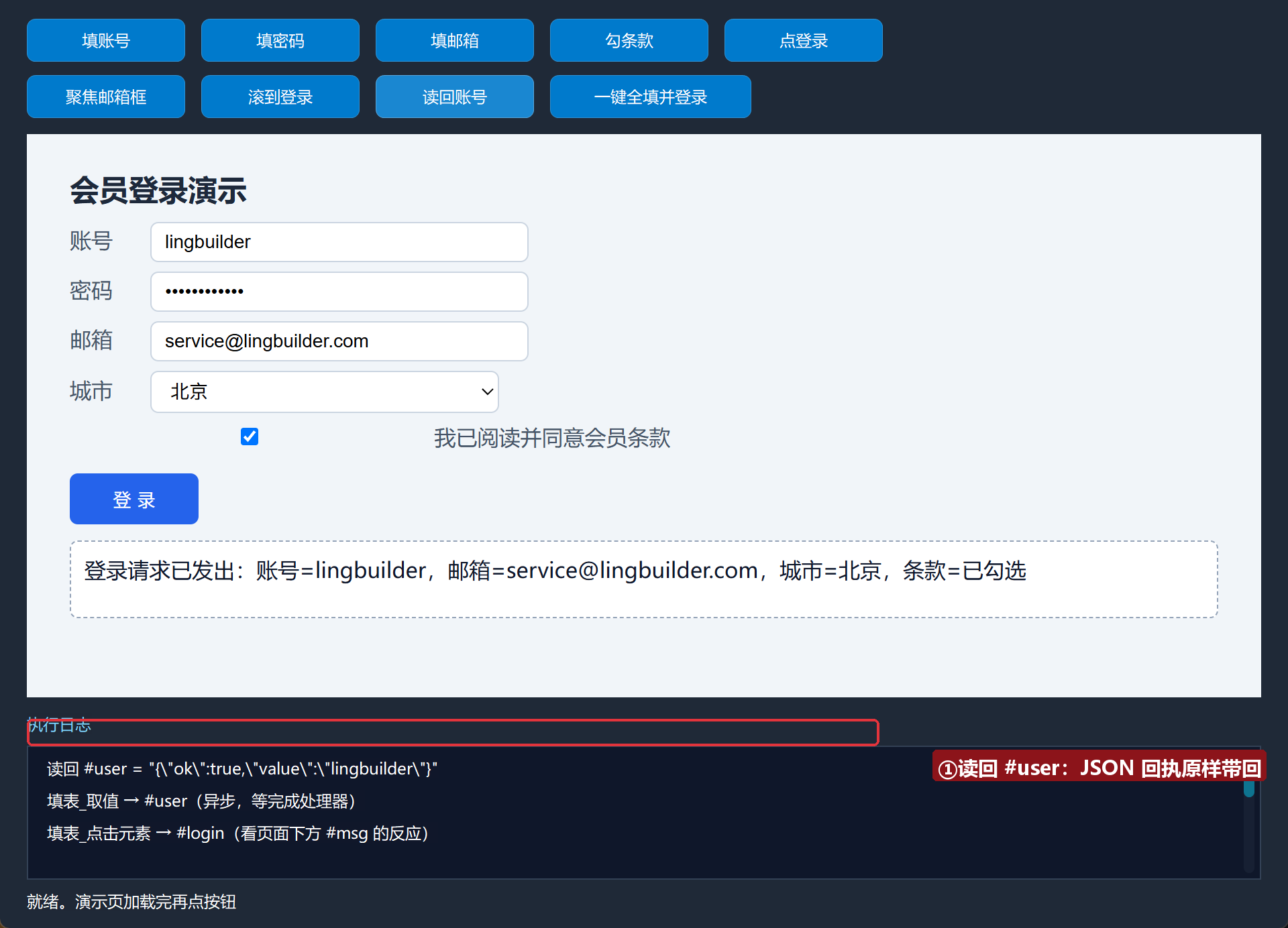Screen dimensions: 1288x928
Task: Click the blue 登录 submit button
Action: click(x=134, y=499)
